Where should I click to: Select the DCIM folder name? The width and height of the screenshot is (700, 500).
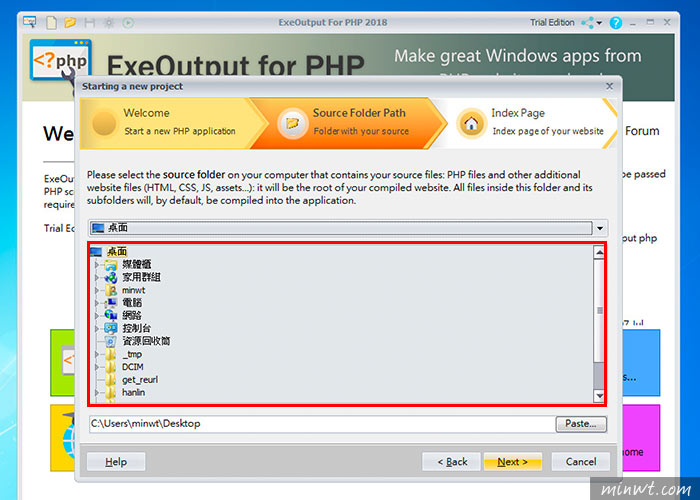pyautogui.click(x=133, y=367)
